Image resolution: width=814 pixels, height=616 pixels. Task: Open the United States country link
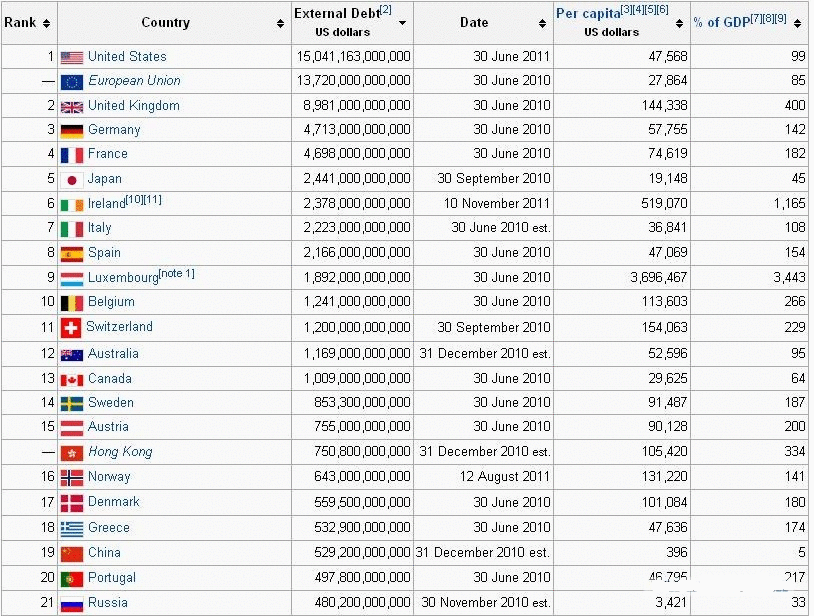pyautogui.click(x=127, y=57)
